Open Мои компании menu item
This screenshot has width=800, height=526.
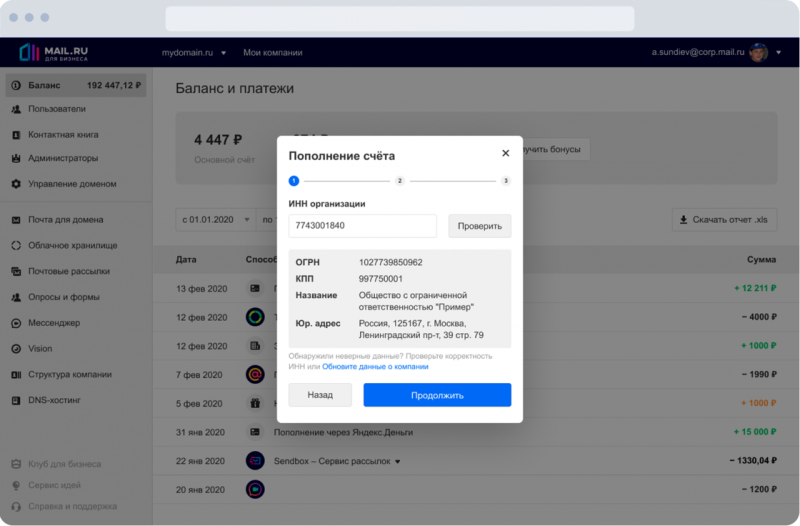[272, 52]
